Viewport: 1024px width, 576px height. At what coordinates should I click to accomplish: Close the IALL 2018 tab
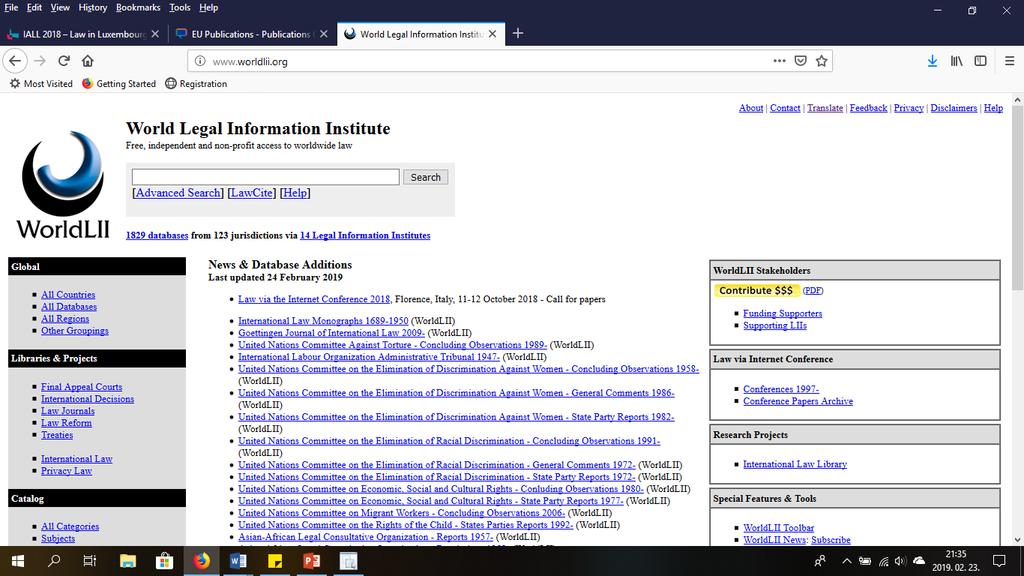click(x=155, y=34)
